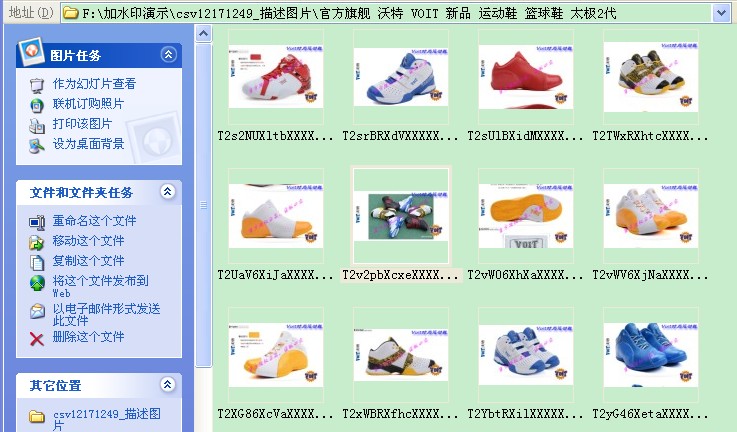
Task: Click the red X delete file icon
Action: tap(37, 338)
